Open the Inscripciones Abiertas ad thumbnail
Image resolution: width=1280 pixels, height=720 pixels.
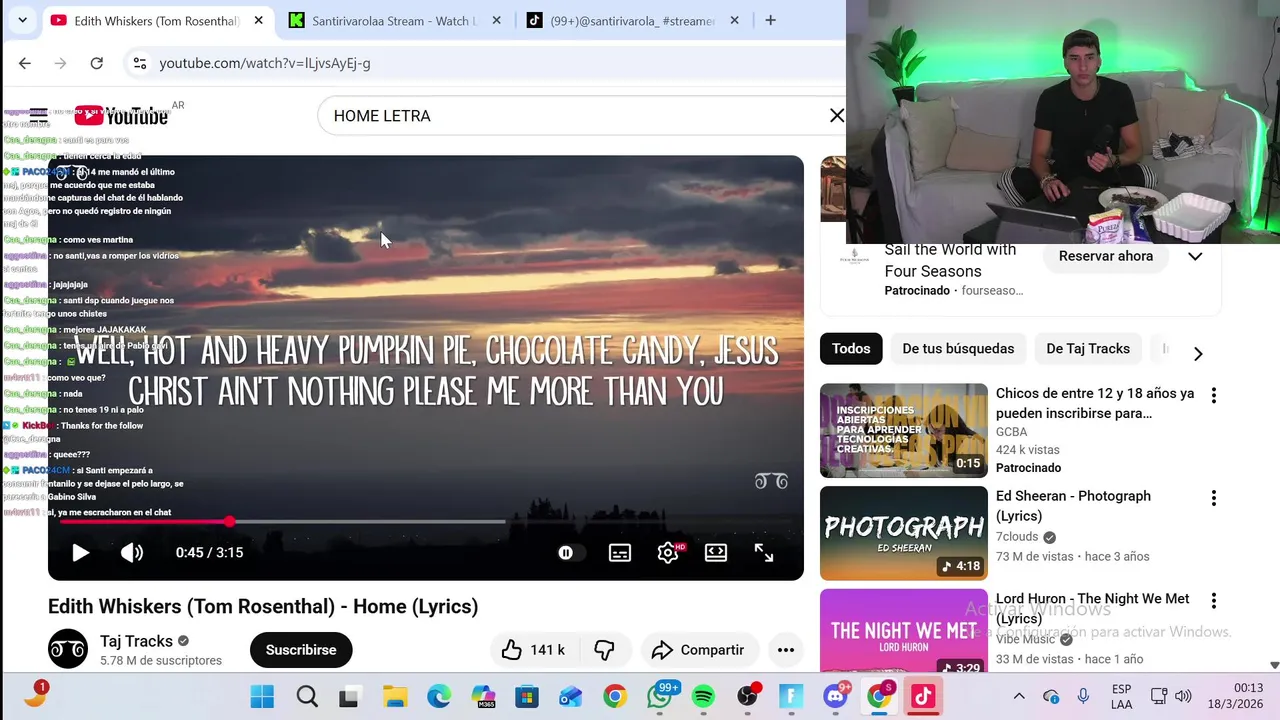[904, 430]
